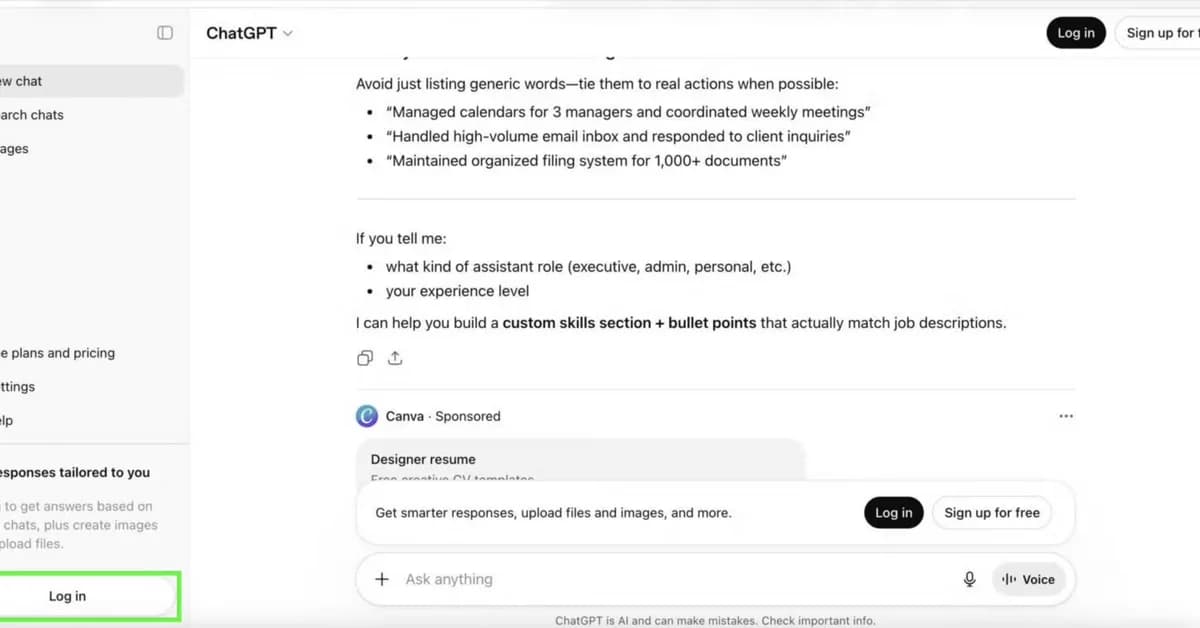The image size is (1200, 628).
Task: Attach a file with the plus icon
Action: (382, 579)
